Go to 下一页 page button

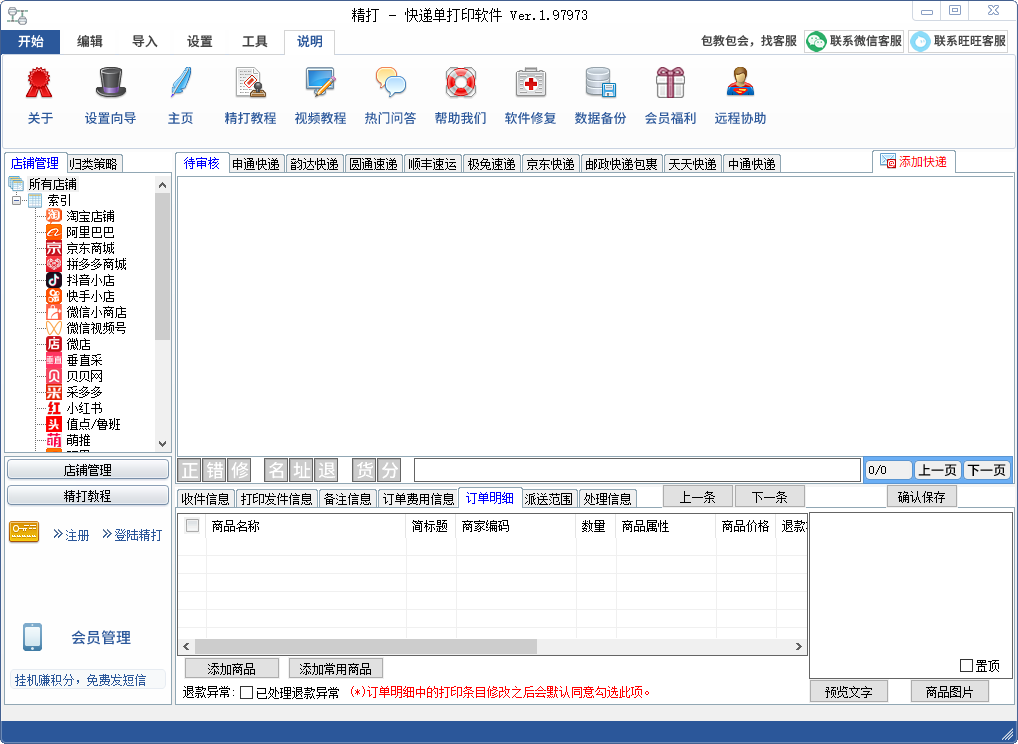tap(986, 470)
